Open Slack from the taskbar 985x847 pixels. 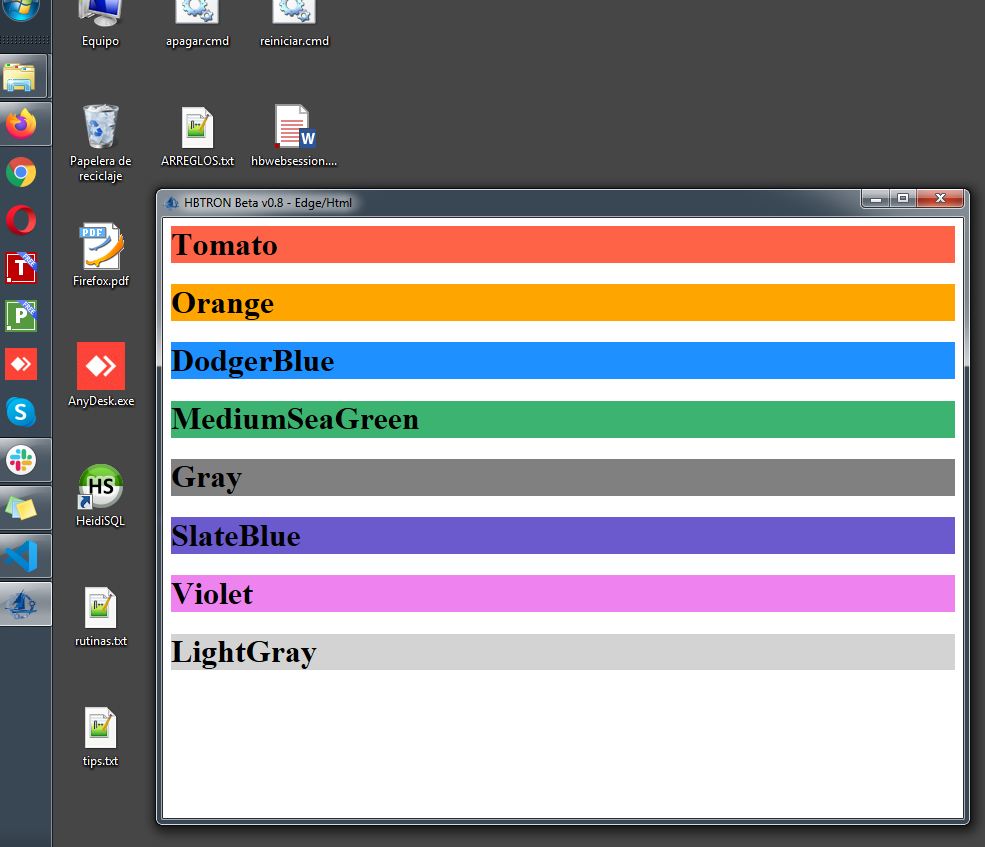21,459
